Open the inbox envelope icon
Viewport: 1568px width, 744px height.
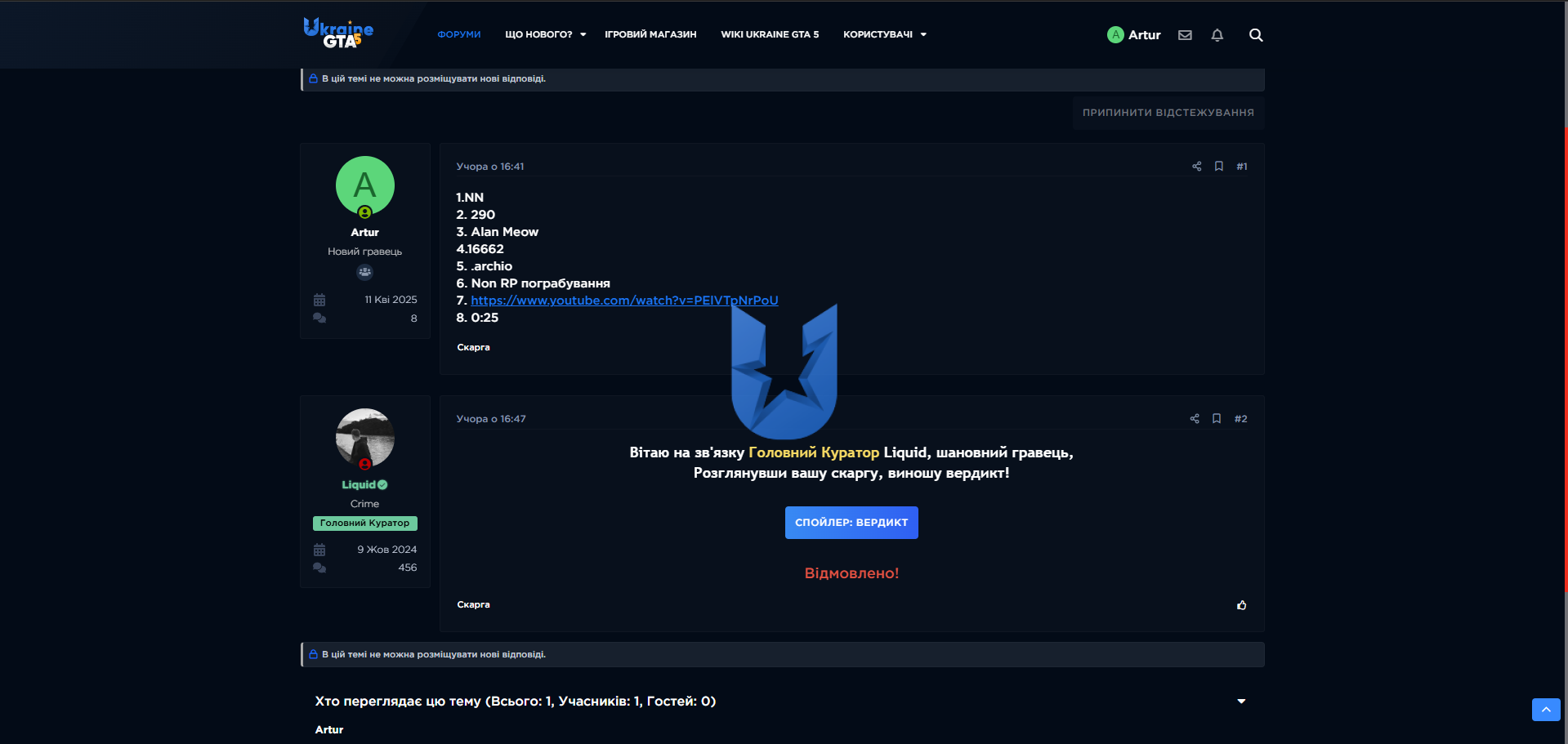coord(1185,35)
